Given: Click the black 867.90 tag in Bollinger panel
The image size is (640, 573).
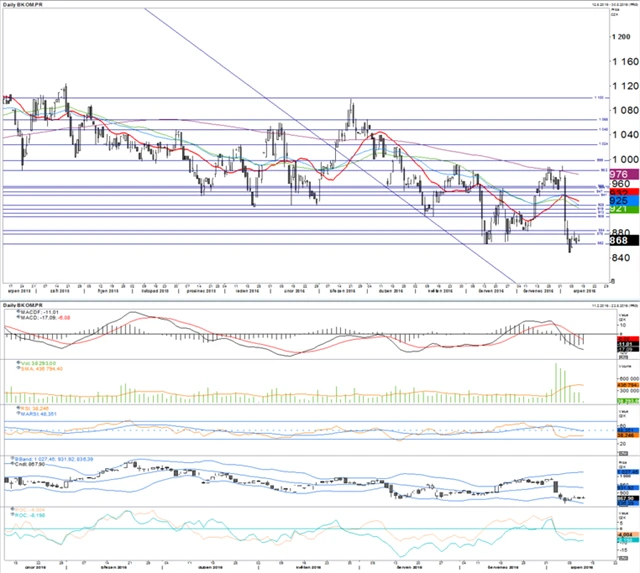Looking at the screenshot, I should coord(627,498).
